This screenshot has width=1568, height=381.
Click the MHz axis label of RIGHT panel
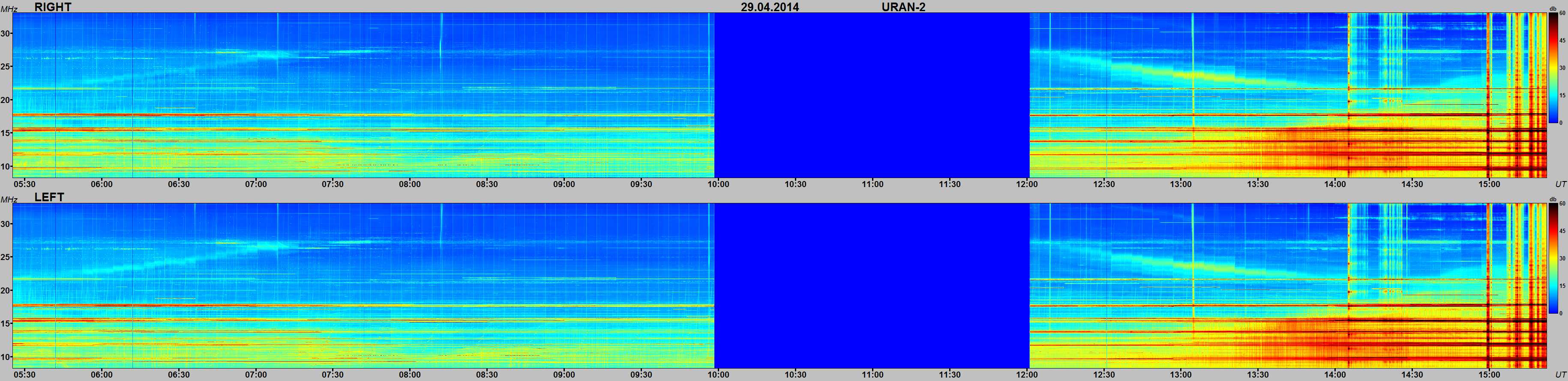point(9,9)
